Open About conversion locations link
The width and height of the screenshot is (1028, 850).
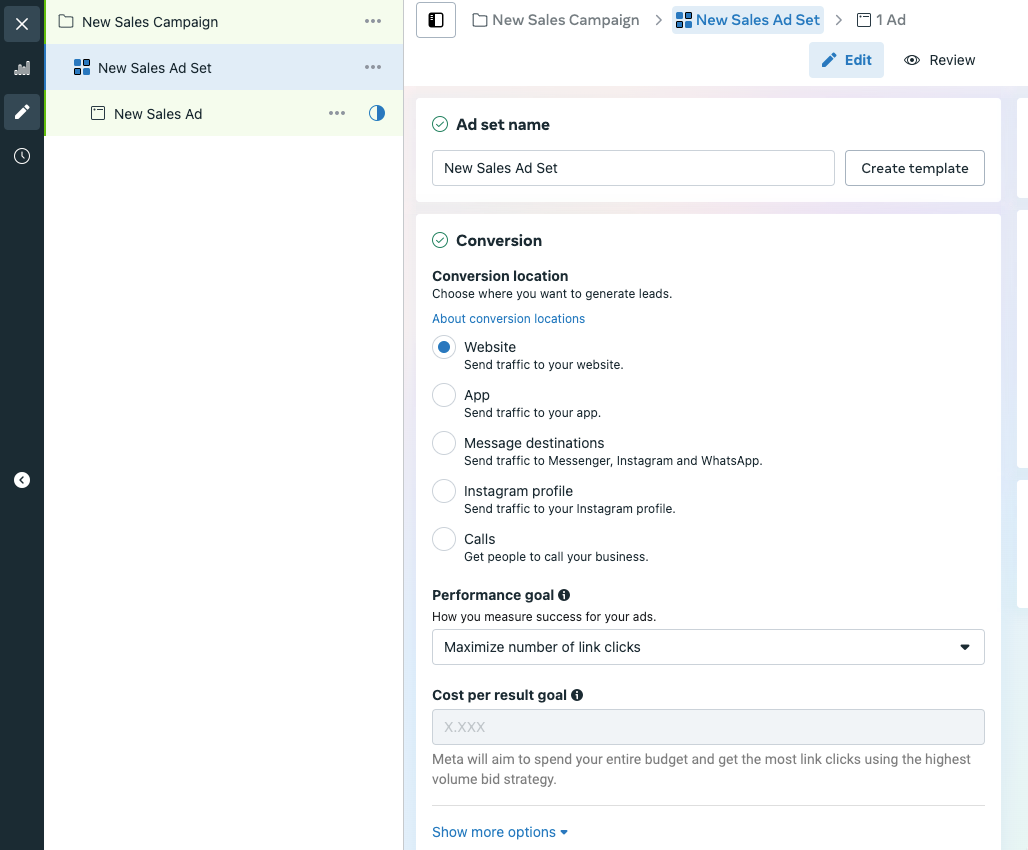[x=508, y=319]
